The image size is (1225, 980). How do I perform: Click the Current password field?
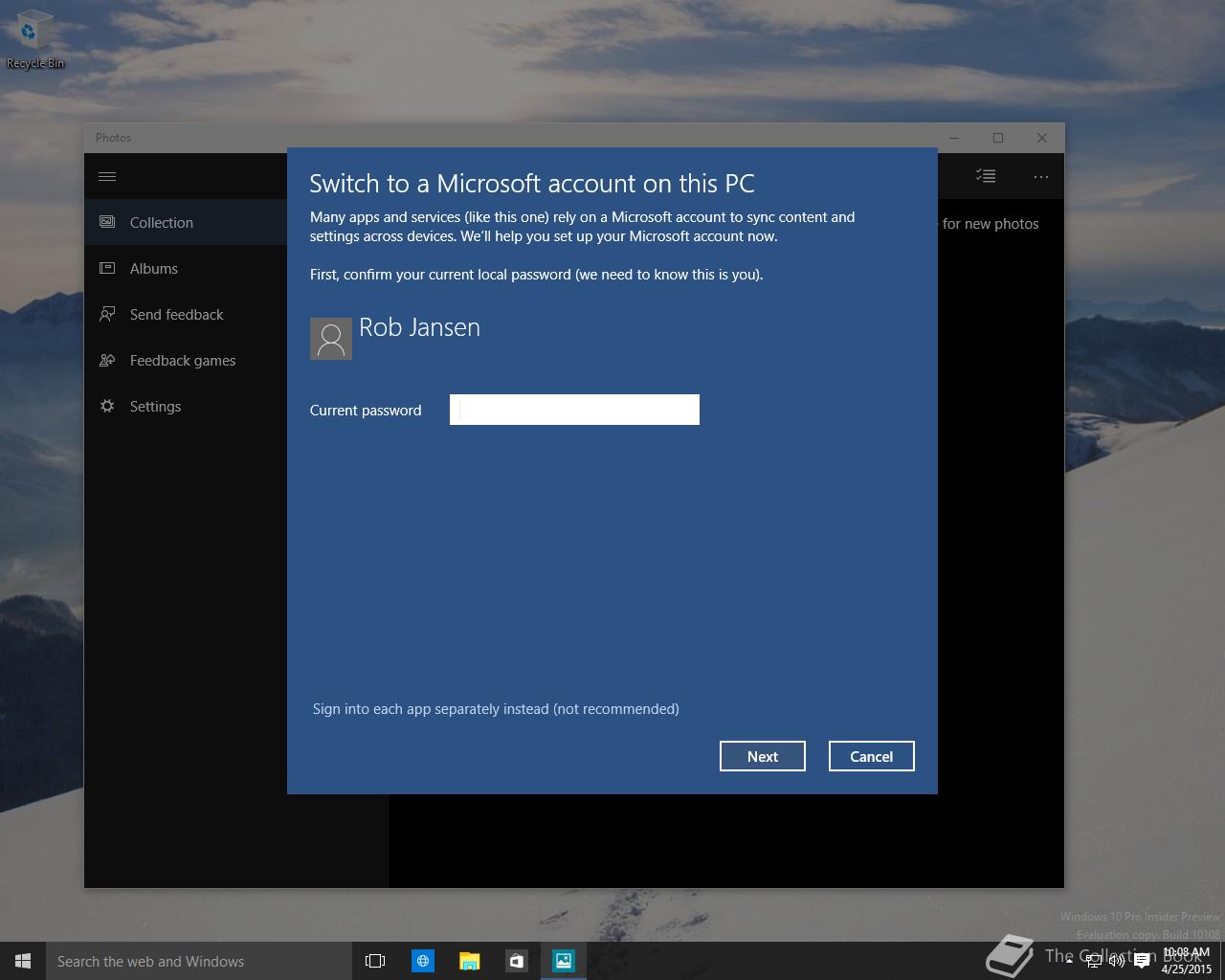574,410
